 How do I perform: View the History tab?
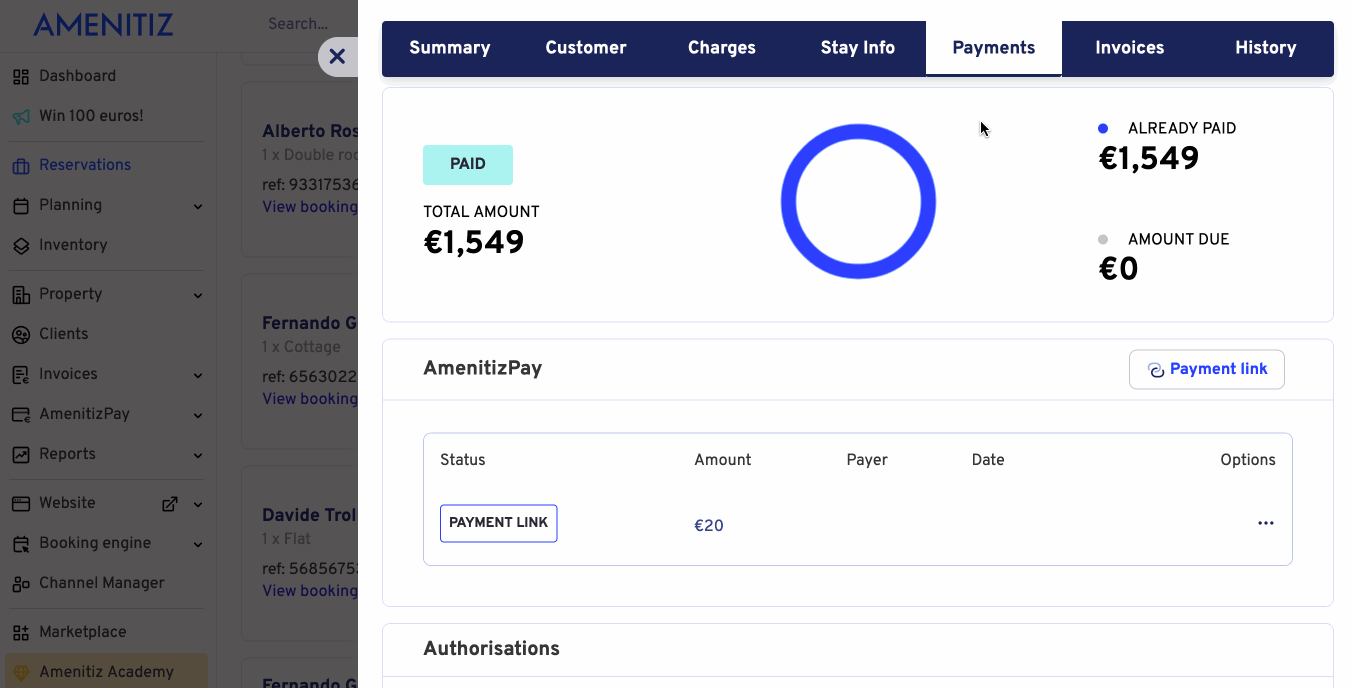(1266, 48)
